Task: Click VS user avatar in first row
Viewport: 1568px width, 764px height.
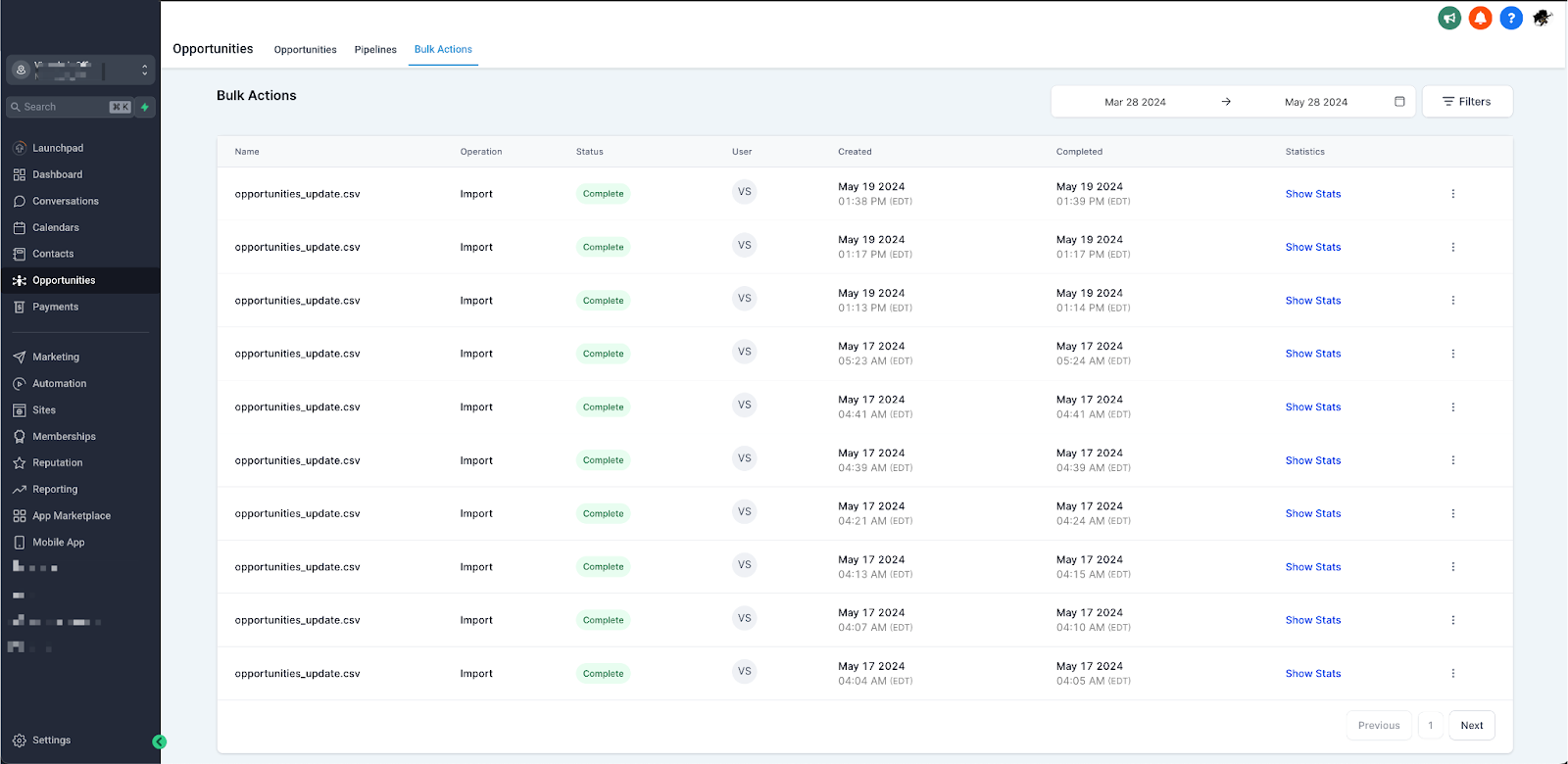Action: [x=745, y=192]
